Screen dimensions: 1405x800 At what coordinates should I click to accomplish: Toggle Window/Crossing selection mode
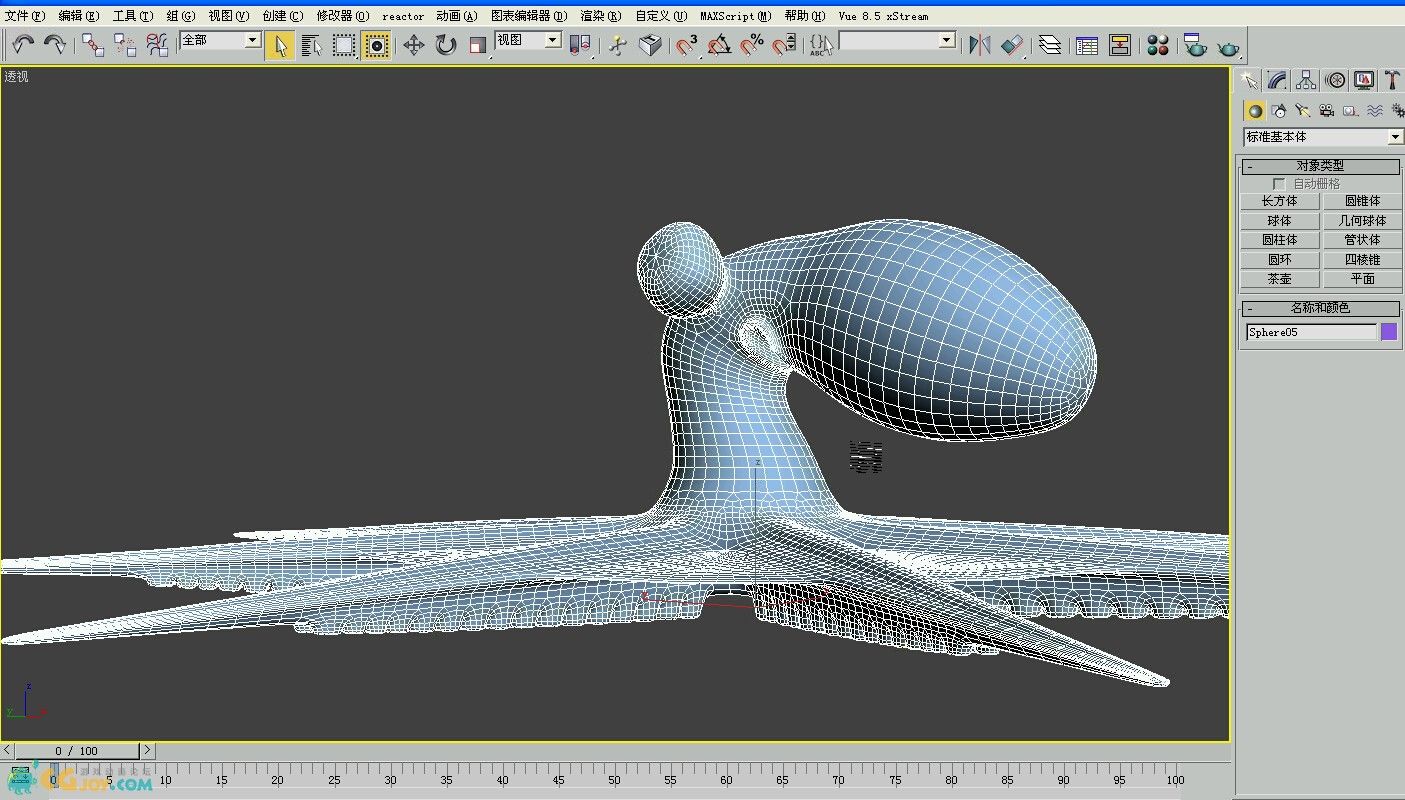tap(376, 45)
